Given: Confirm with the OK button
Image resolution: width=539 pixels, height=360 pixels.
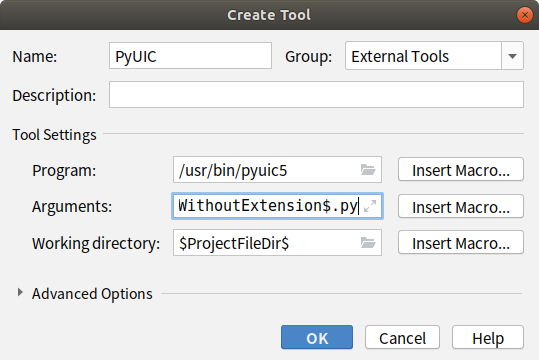Looking at the screenshot, I should point(317,338).
